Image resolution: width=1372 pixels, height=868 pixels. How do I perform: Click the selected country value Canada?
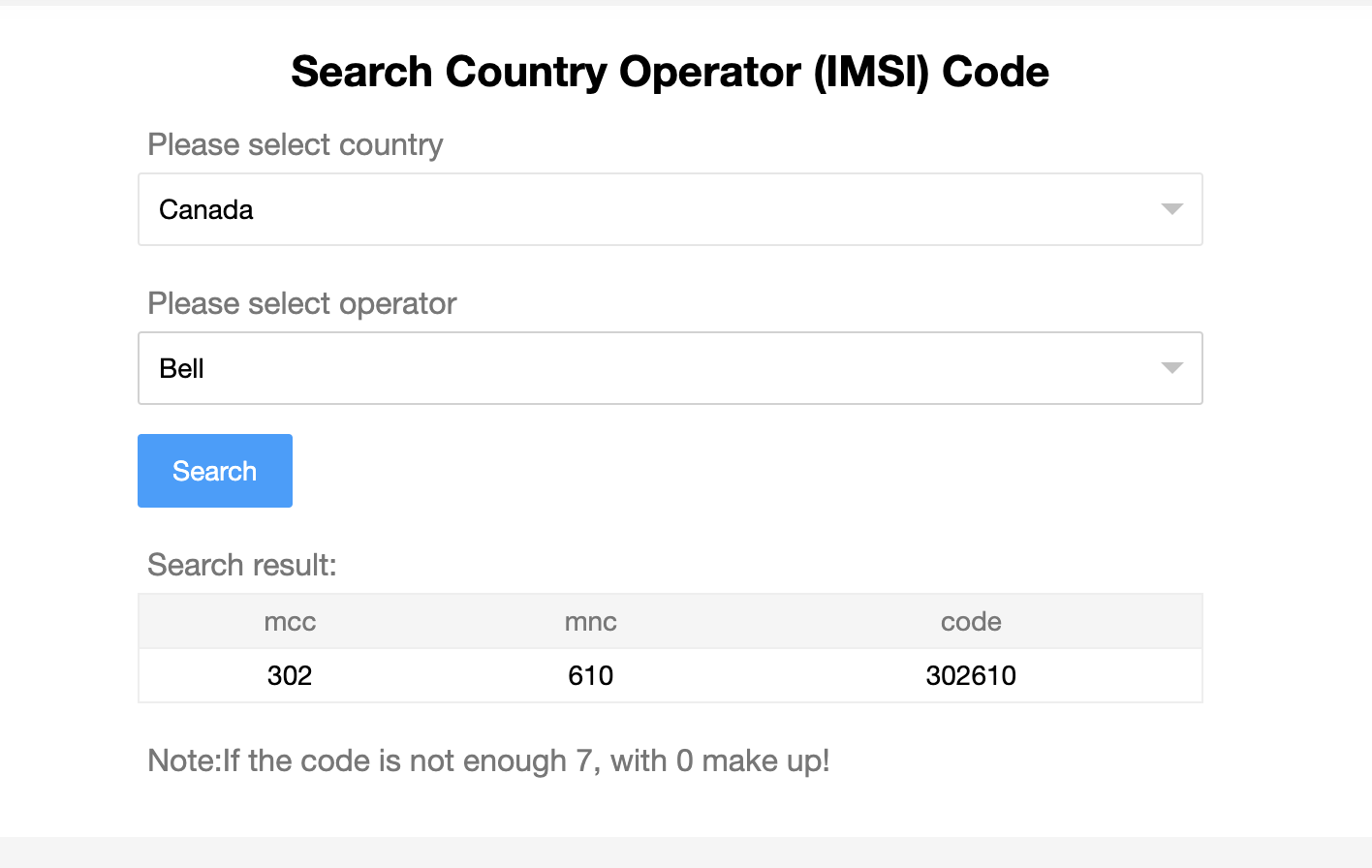tap(206, 209)
